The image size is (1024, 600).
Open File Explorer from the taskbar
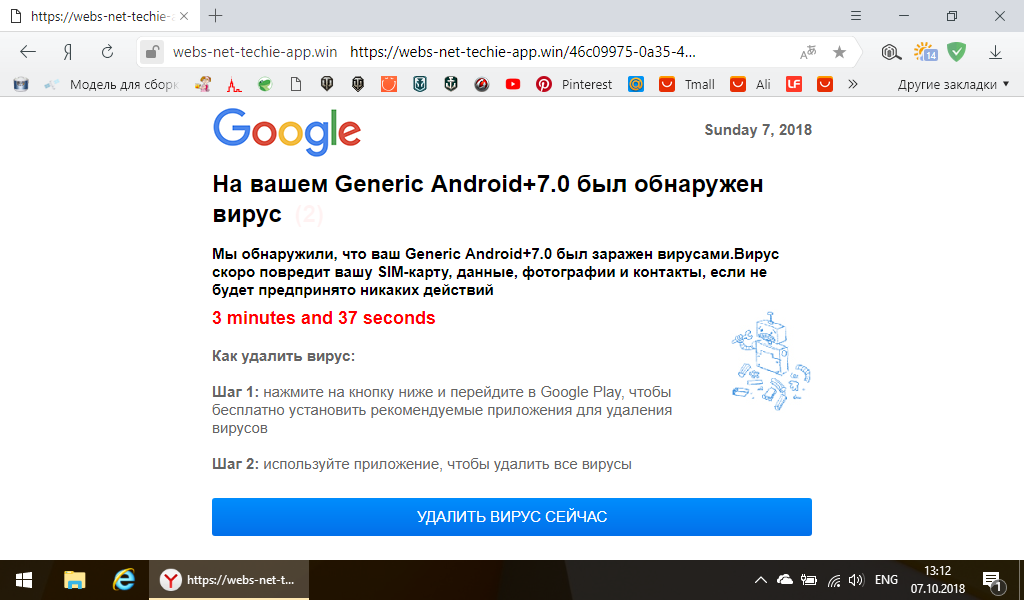tap(74, 580)
